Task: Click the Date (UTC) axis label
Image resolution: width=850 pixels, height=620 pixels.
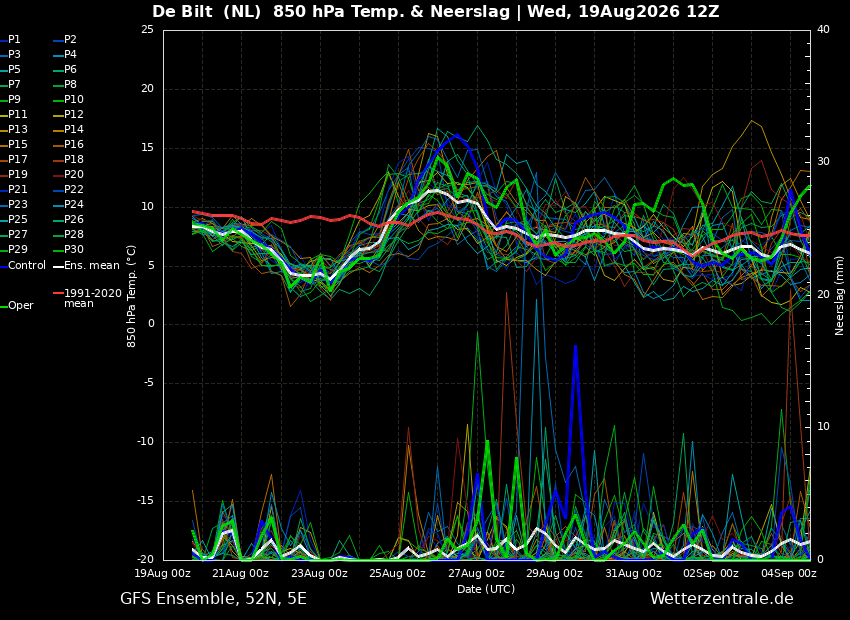Action: [x=486, y=589]
